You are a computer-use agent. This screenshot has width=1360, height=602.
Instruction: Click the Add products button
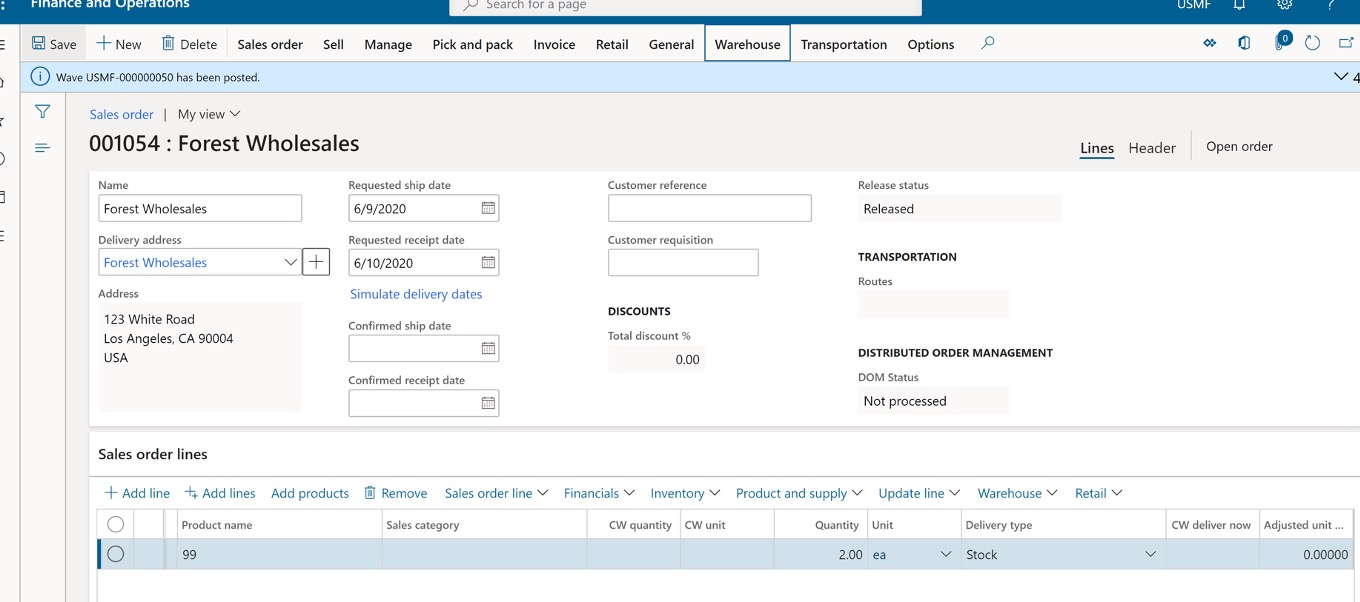coord(310,492)
